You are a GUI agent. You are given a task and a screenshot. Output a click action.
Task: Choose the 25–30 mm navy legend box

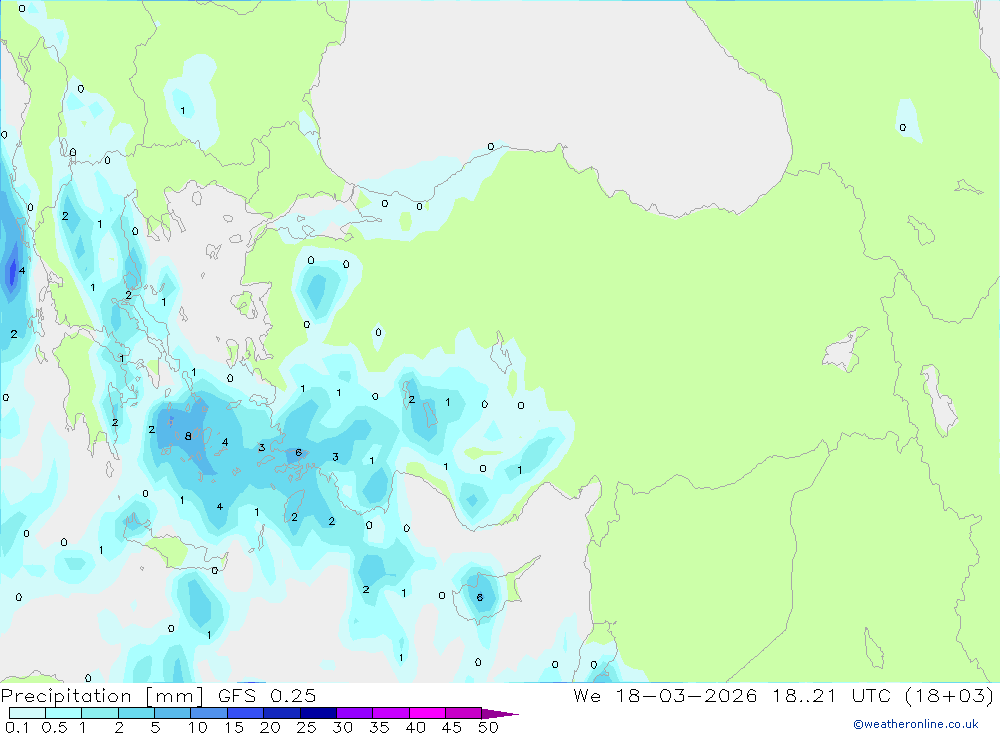pos(318,713)
